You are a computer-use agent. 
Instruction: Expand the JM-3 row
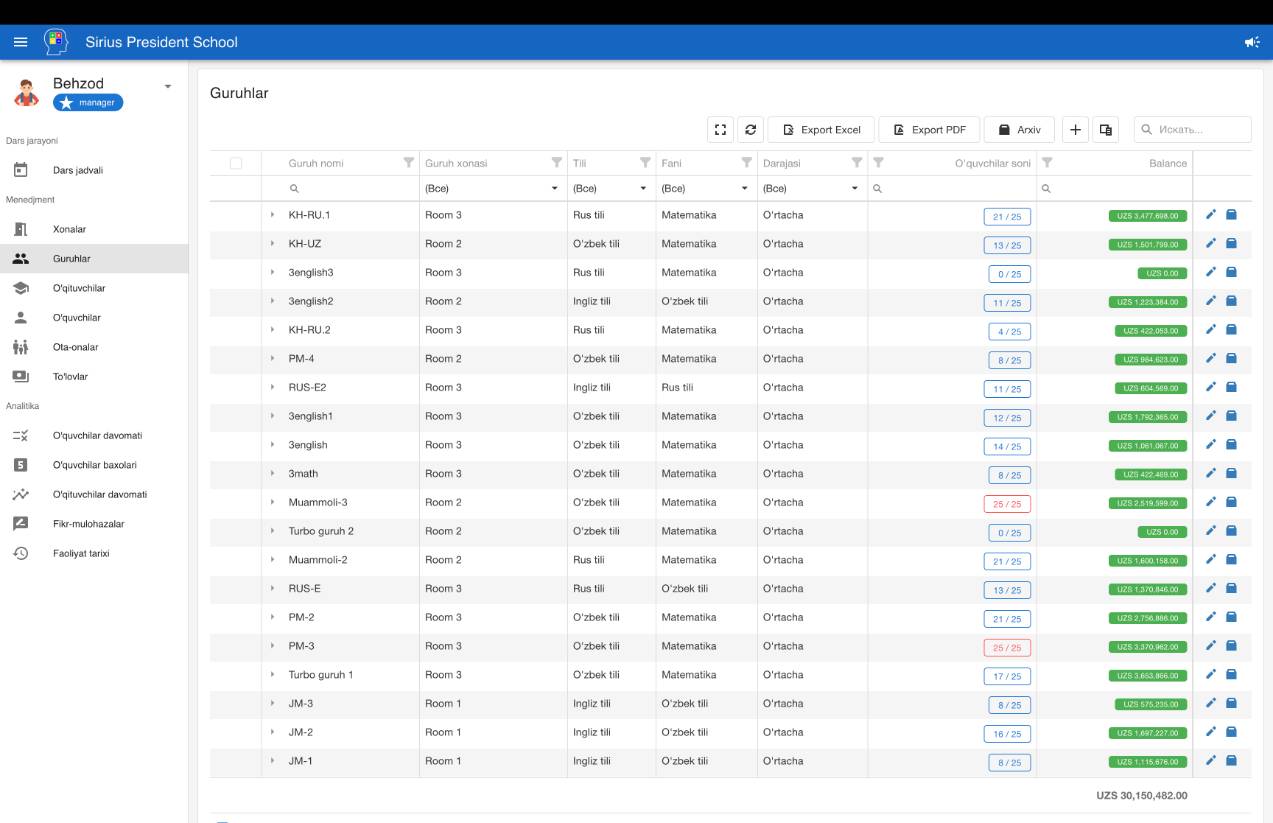pyautogui.click(x=272, y=704)
